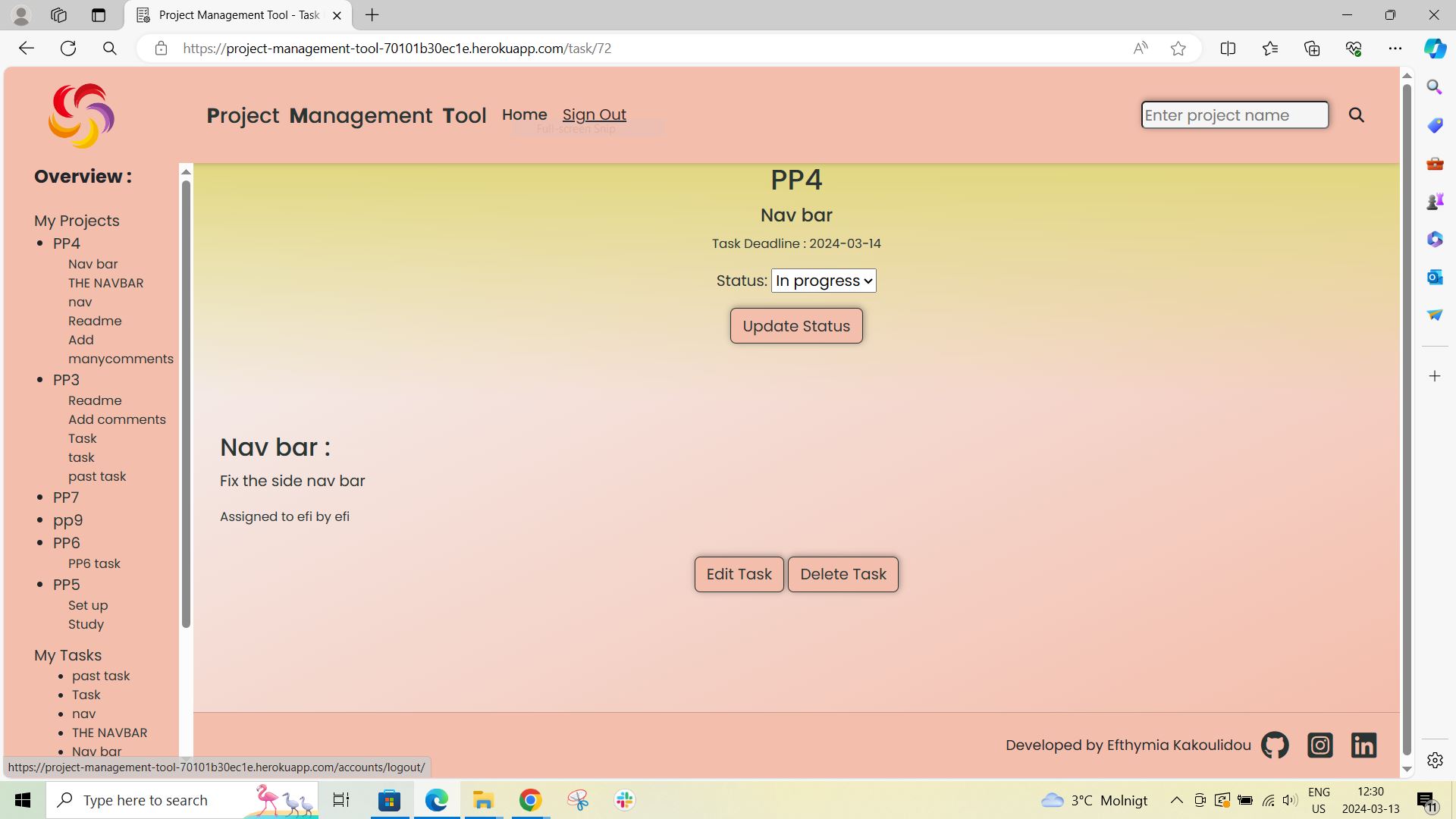Open Copilot in the browser toolbar
Screen dimensions: 1456x819
[x=1434, y=48]
